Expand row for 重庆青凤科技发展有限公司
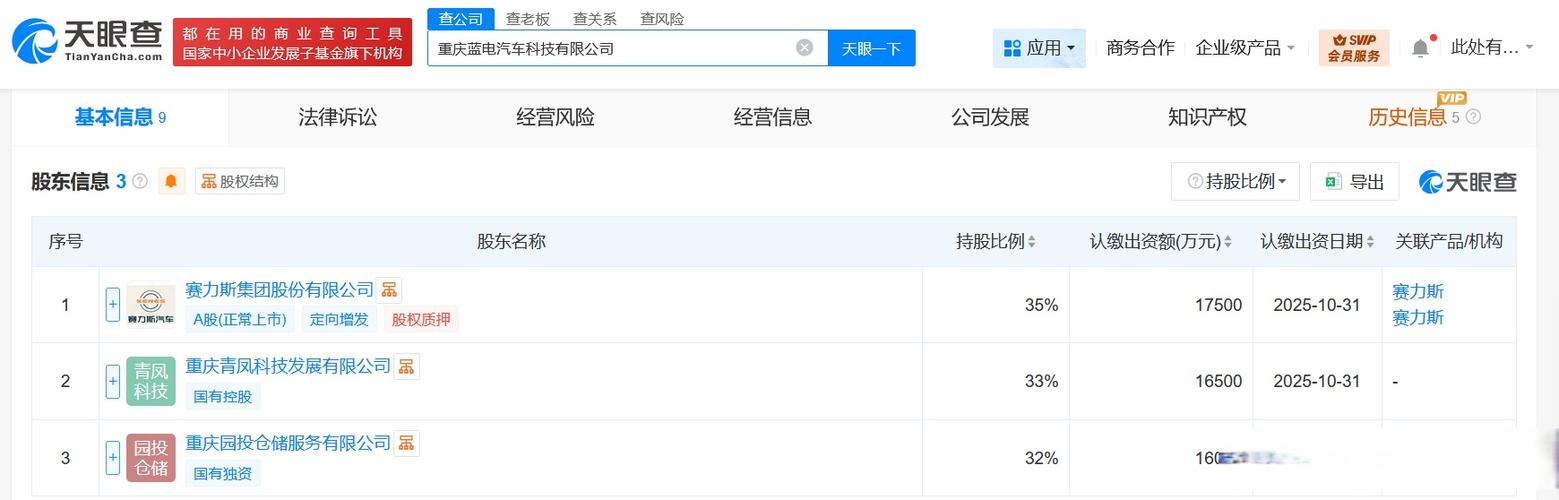The height and width of the screenshot is (500, 1559). [113, 381]
